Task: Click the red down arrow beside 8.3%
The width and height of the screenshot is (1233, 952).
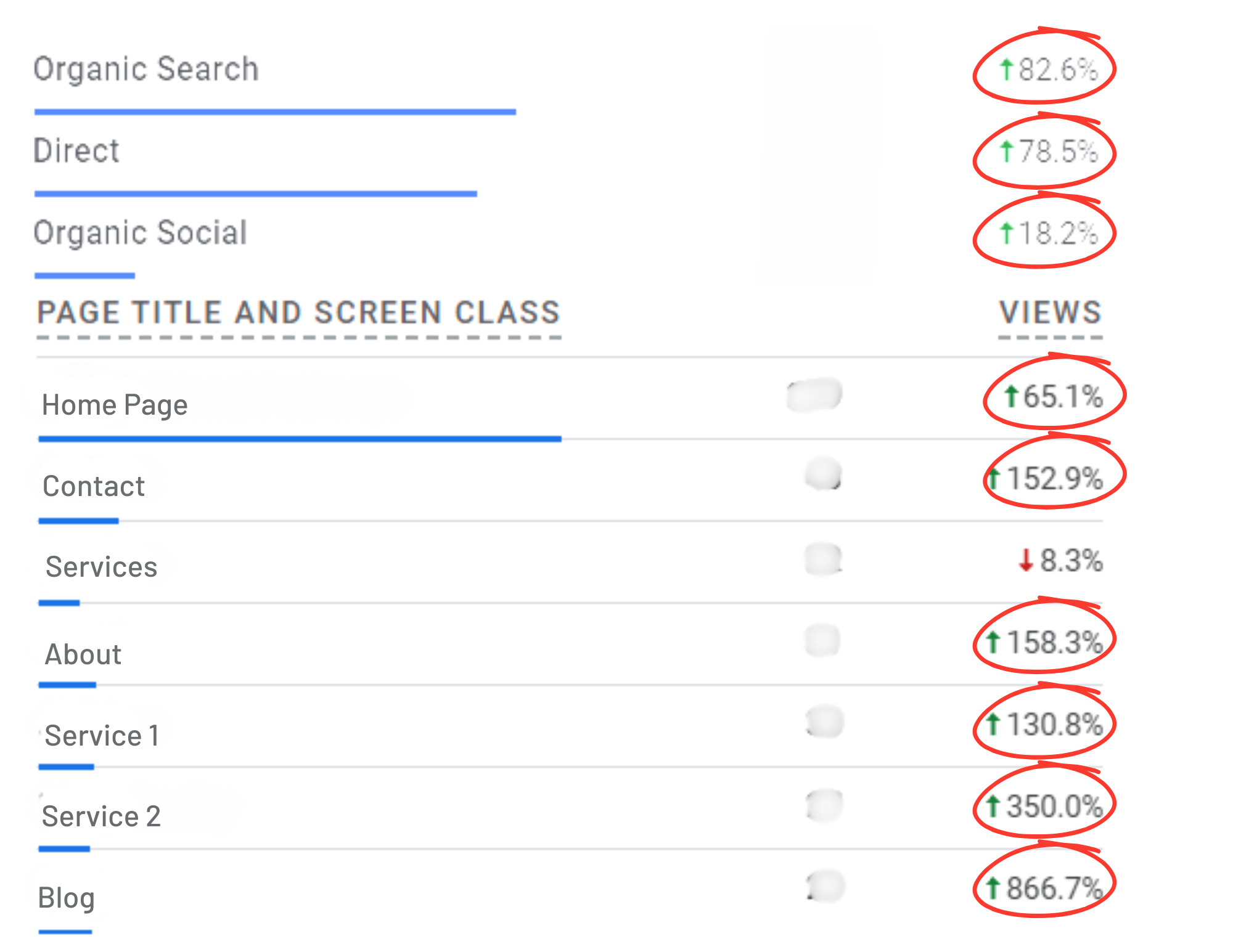Action: click(x=1026, y=560)
